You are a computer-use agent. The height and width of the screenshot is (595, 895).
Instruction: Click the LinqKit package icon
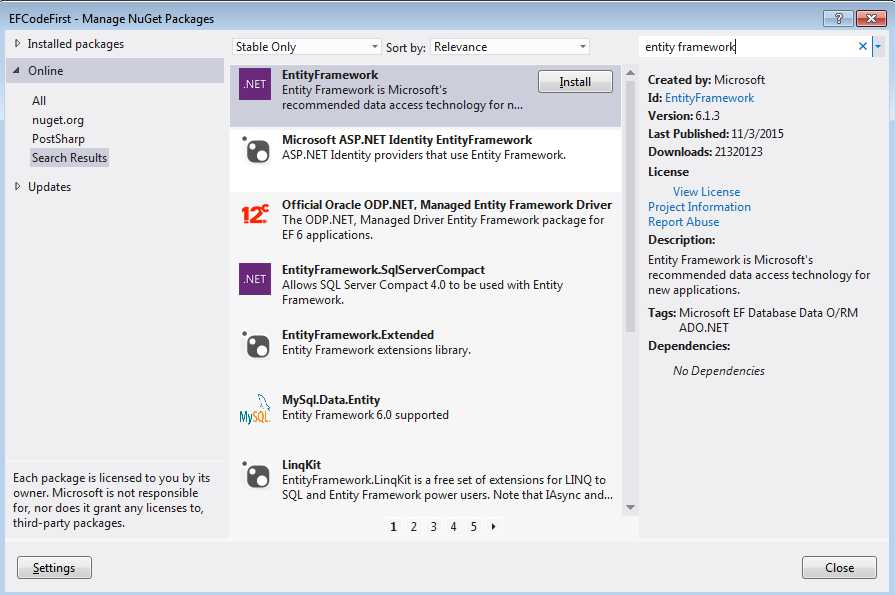tap(256, 475)
